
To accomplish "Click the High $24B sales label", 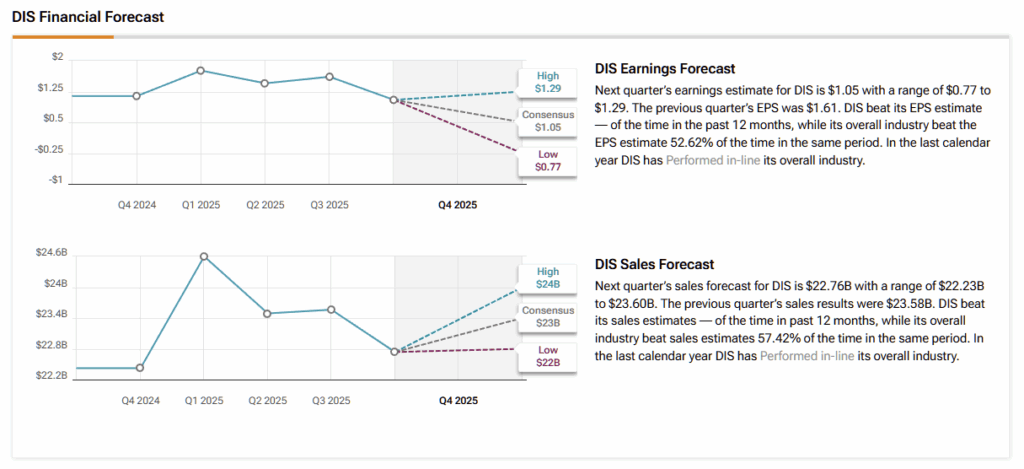I will tap(547, 277).
